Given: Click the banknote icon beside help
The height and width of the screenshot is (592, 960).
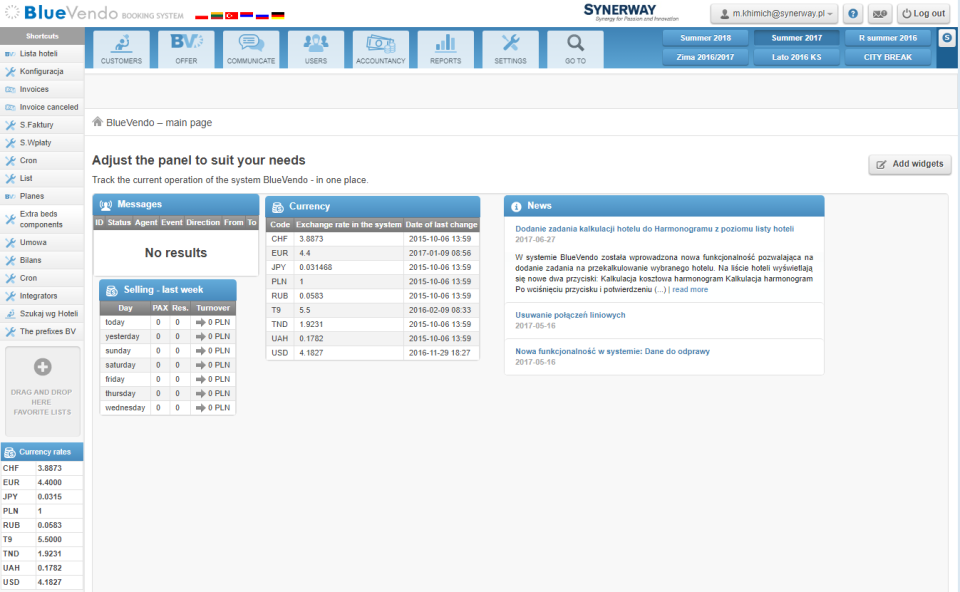Looking at the screenshot, I should tap(880, 13).
